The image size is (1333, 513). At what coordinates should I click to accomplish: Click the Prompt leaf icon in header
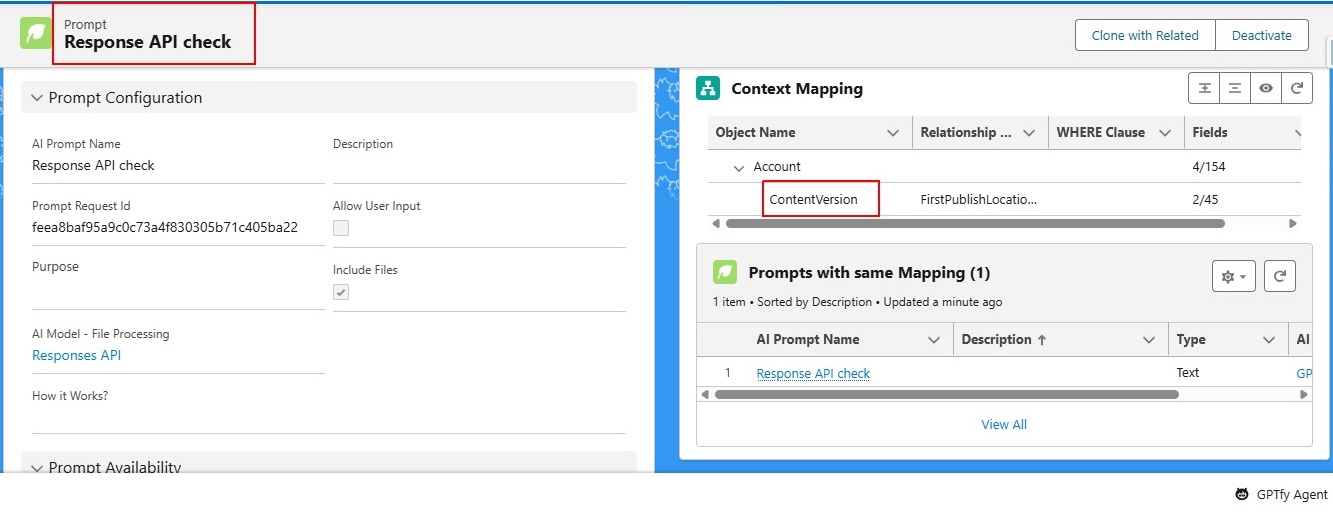click(x=36, y=33)
